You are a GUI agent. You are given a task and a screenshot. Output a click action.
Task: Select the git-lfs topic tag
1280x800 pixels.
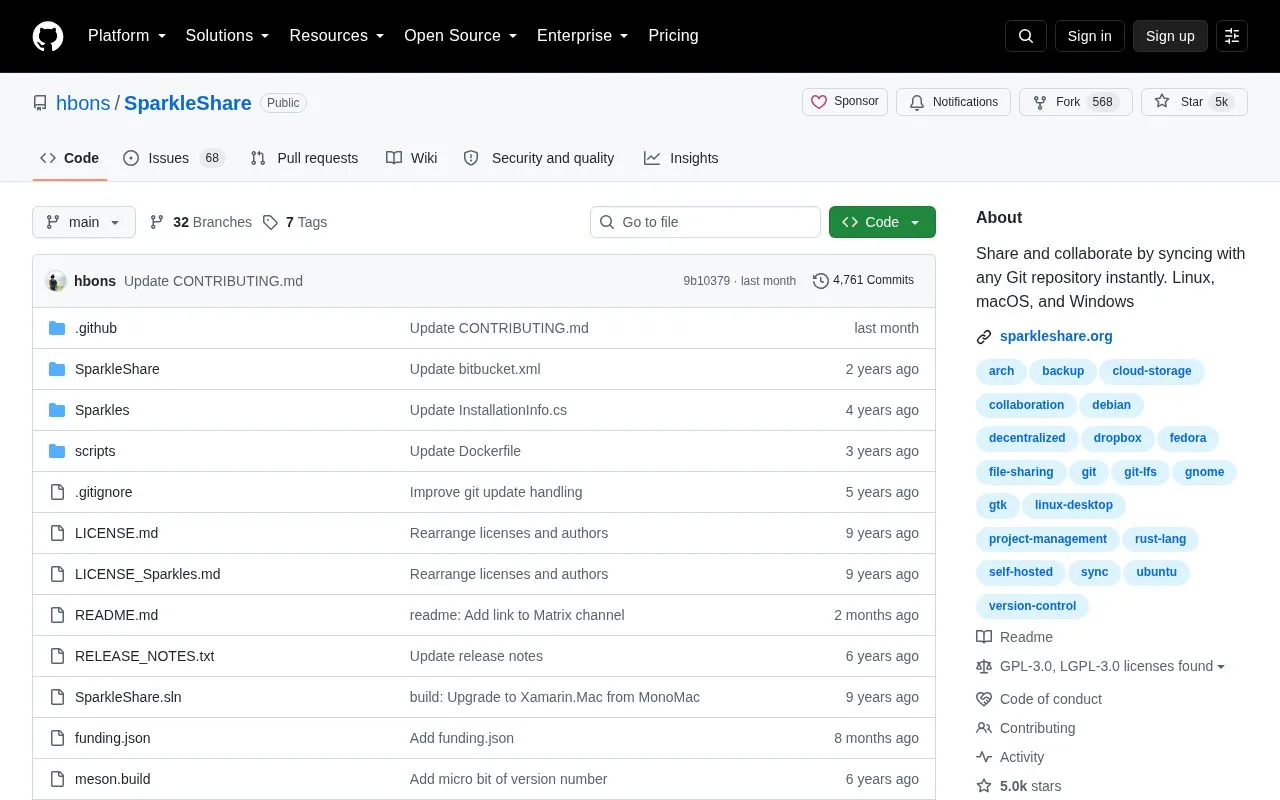1140,472
